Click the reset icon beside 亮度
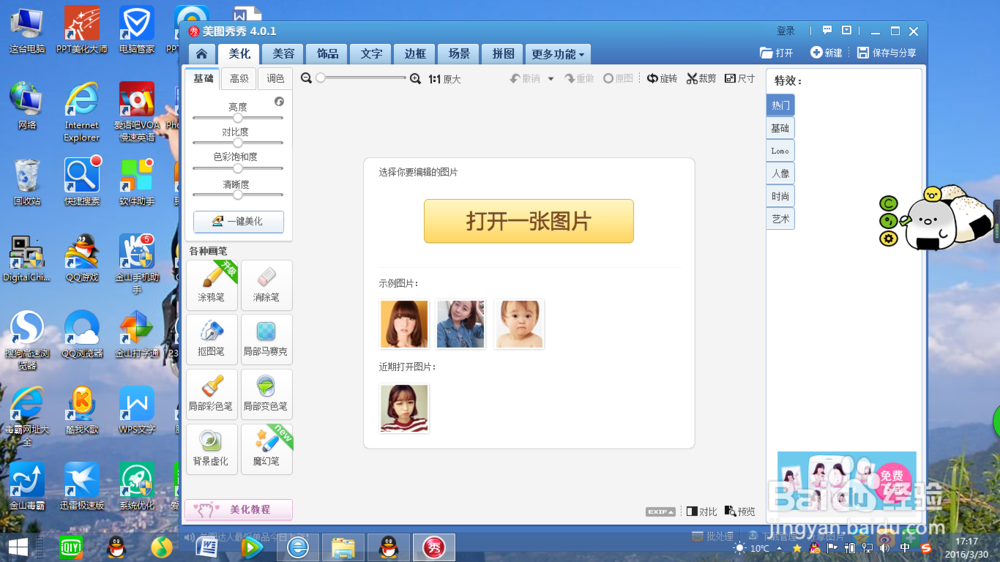 (279, 102)
